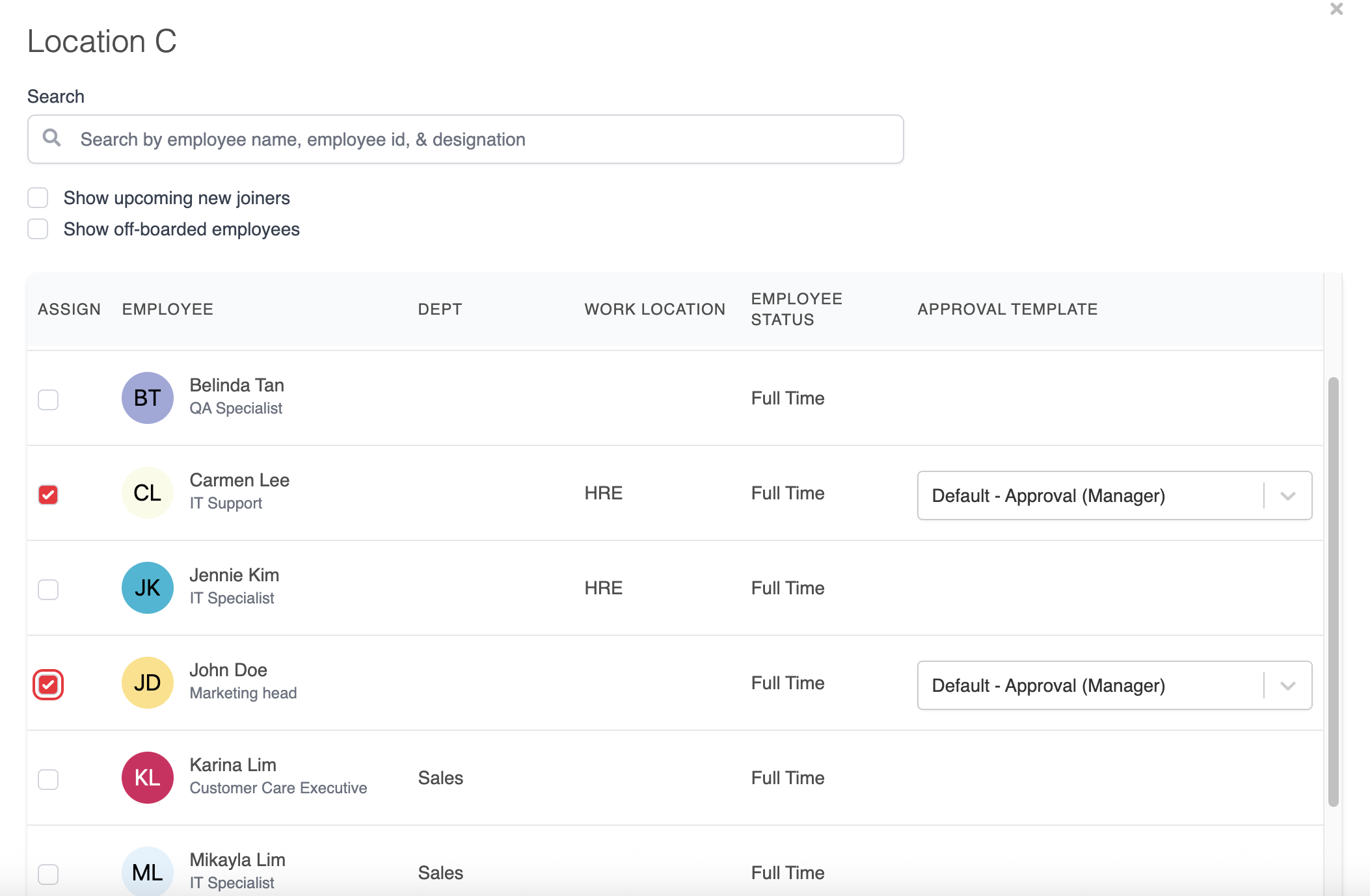This screenshot has height=896, width=1370.
Task: Click Mikayla Lim's ML avatar
Action: tap(148, 871)
